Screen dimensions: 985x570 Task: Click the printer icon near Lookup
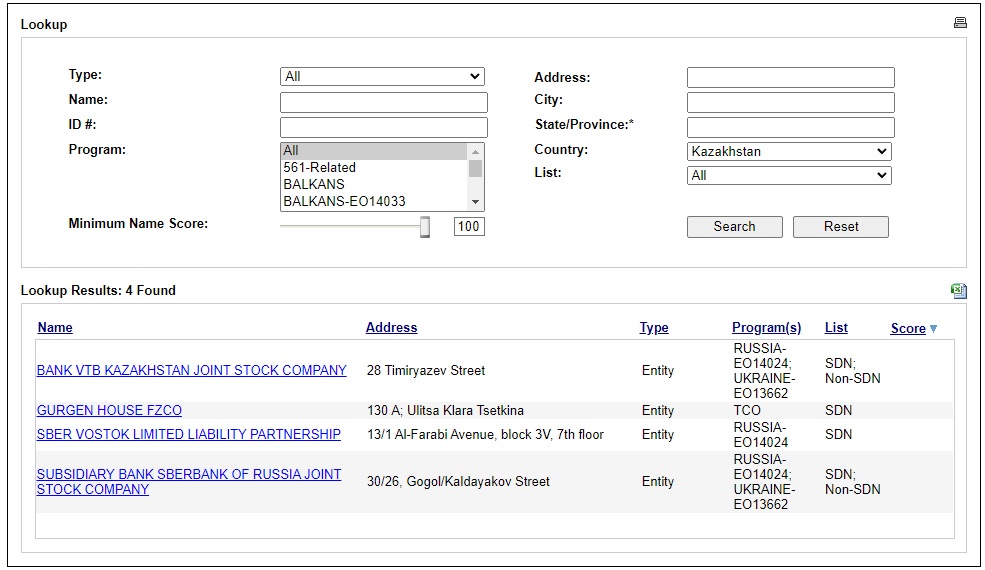pos(960,23)
